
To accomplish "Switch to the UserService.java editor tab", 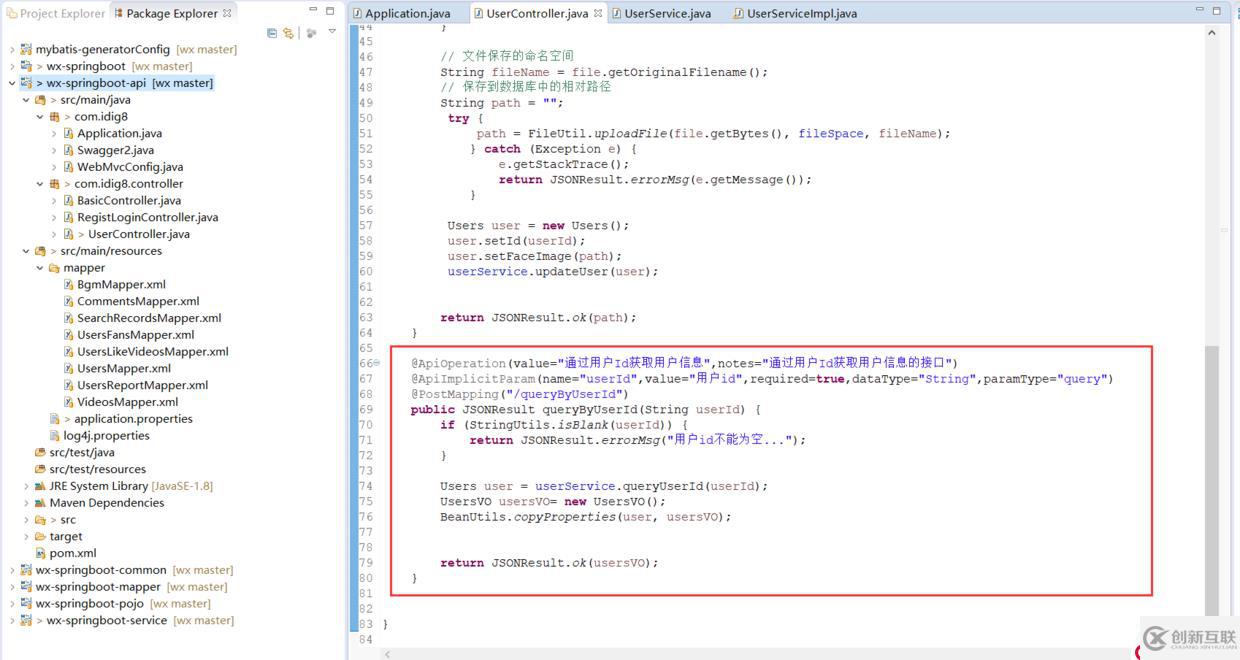I will (660, 13).
